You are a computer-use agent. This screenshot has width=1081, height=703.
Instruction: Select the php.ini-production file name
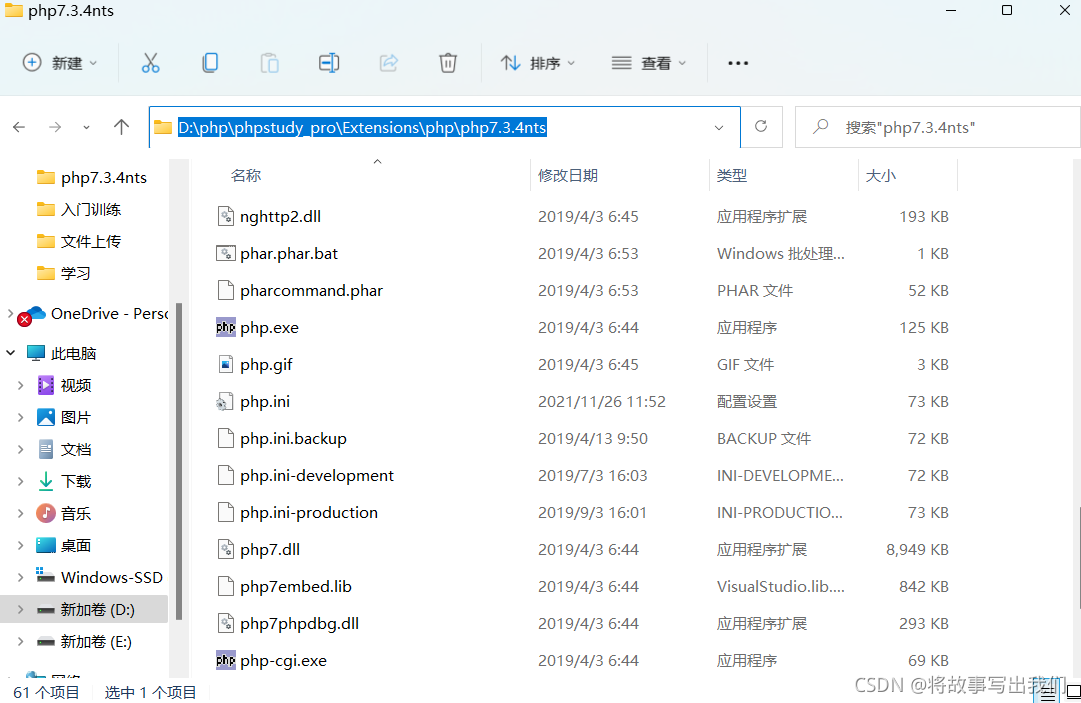(309, 513)
